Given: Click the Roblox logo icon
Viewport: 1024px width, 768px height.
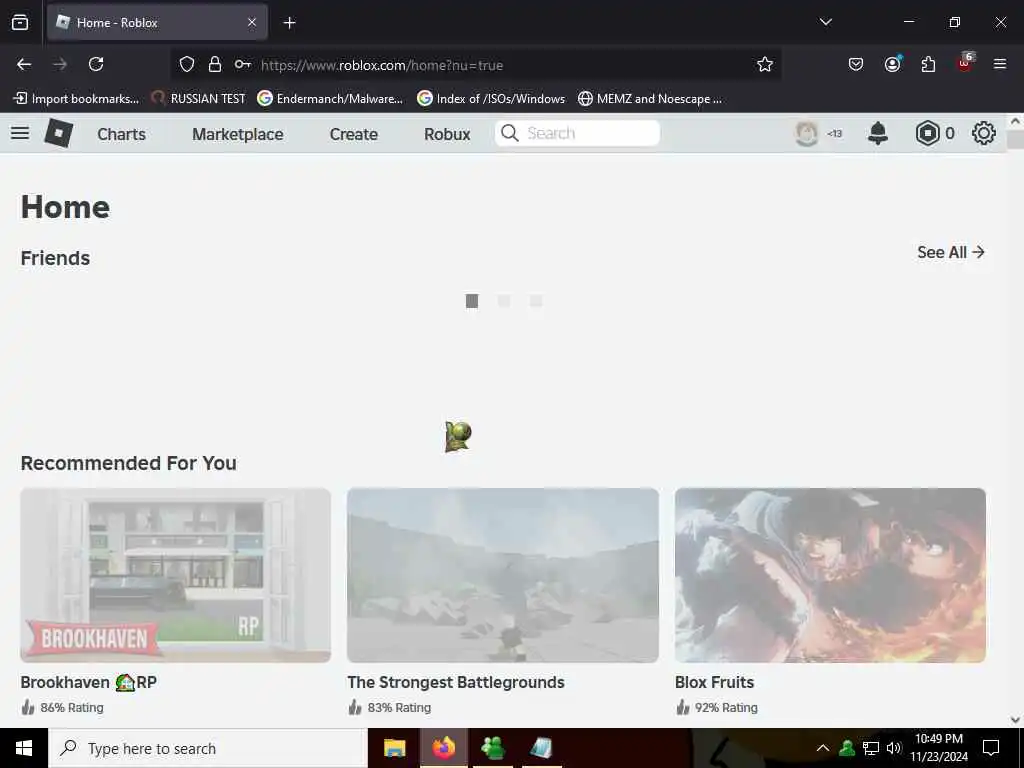Looking at the screenshot, I should point(59,133).
